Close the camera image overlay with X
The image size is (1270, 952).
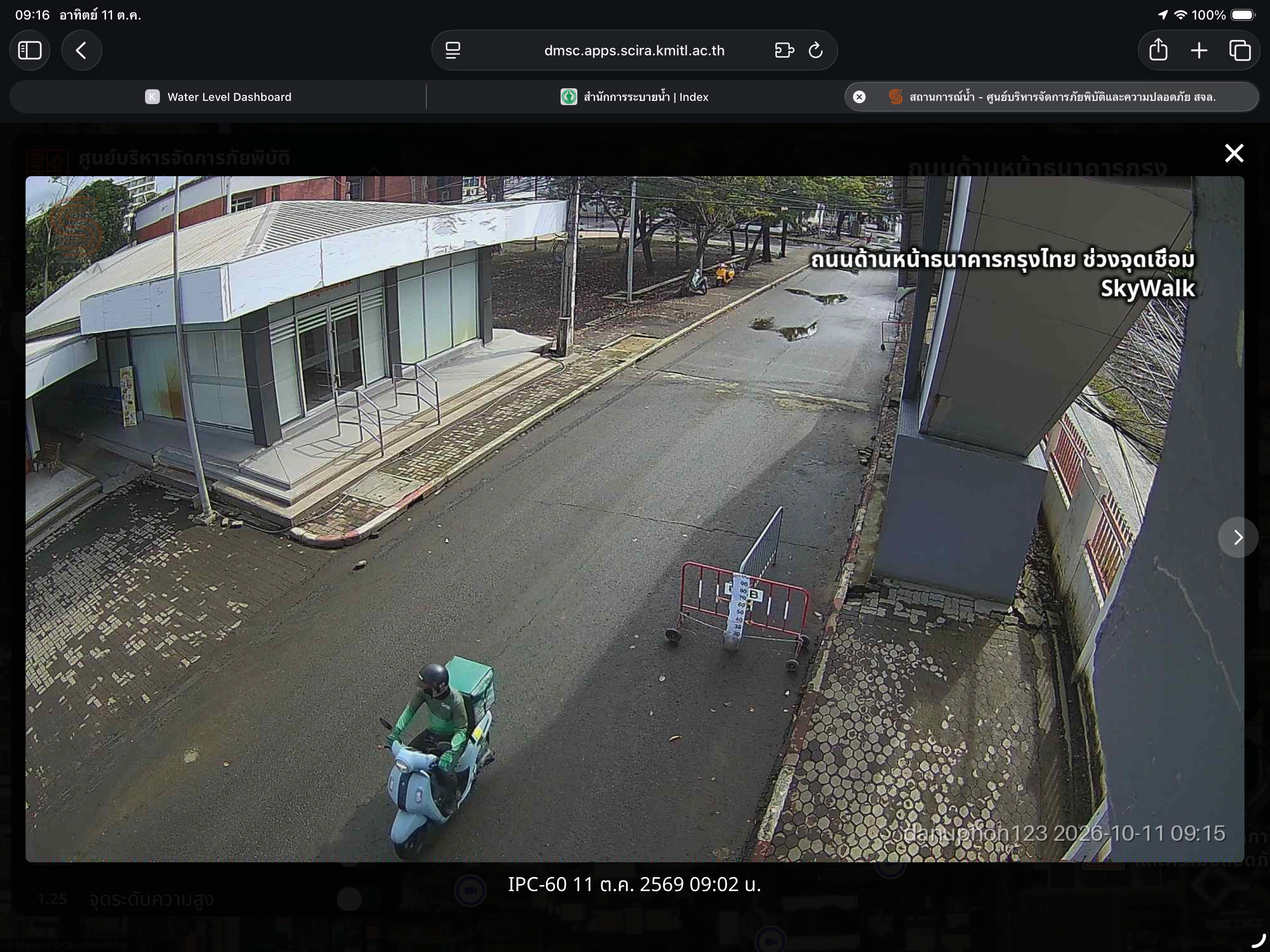tap(1234, 153)
